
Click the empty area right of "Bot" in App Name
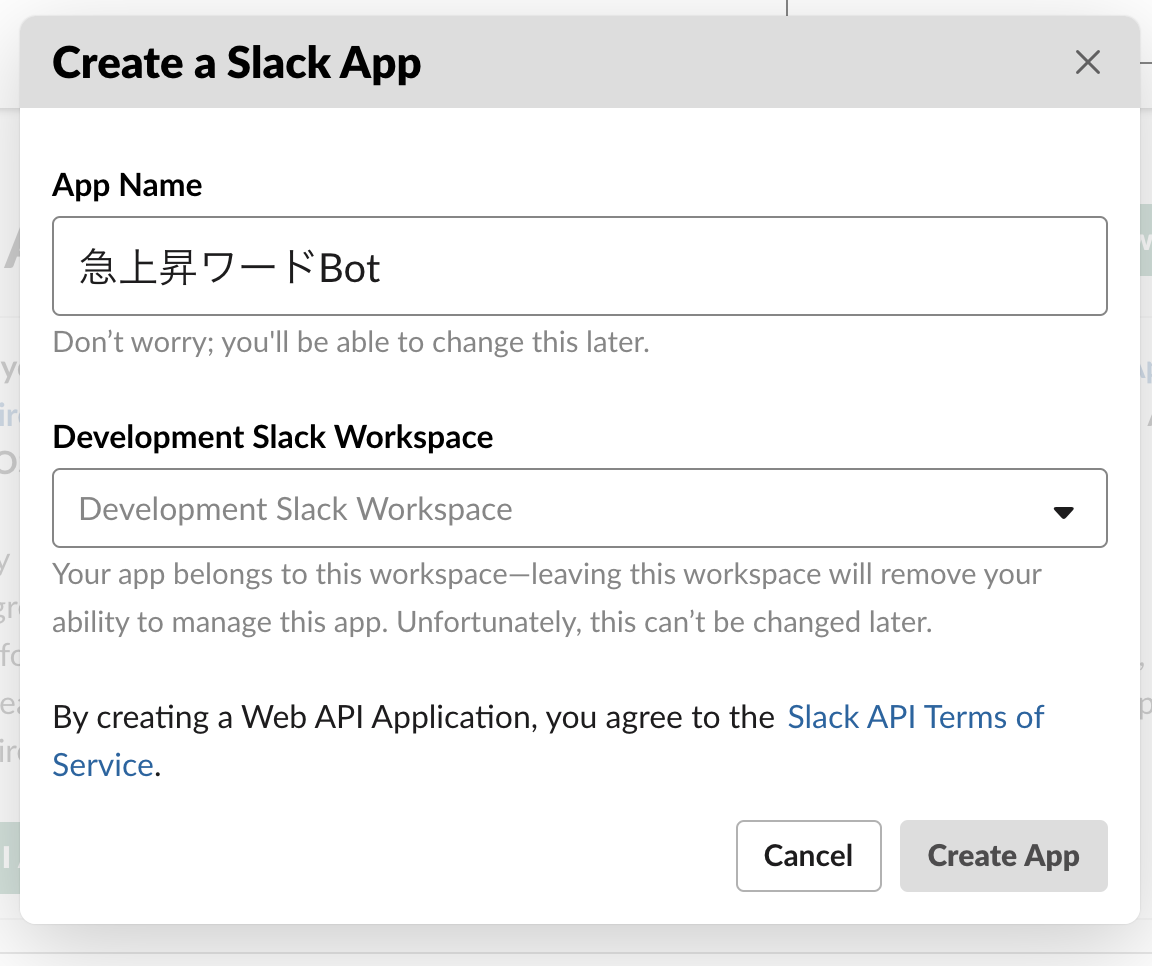click(740, 266)
